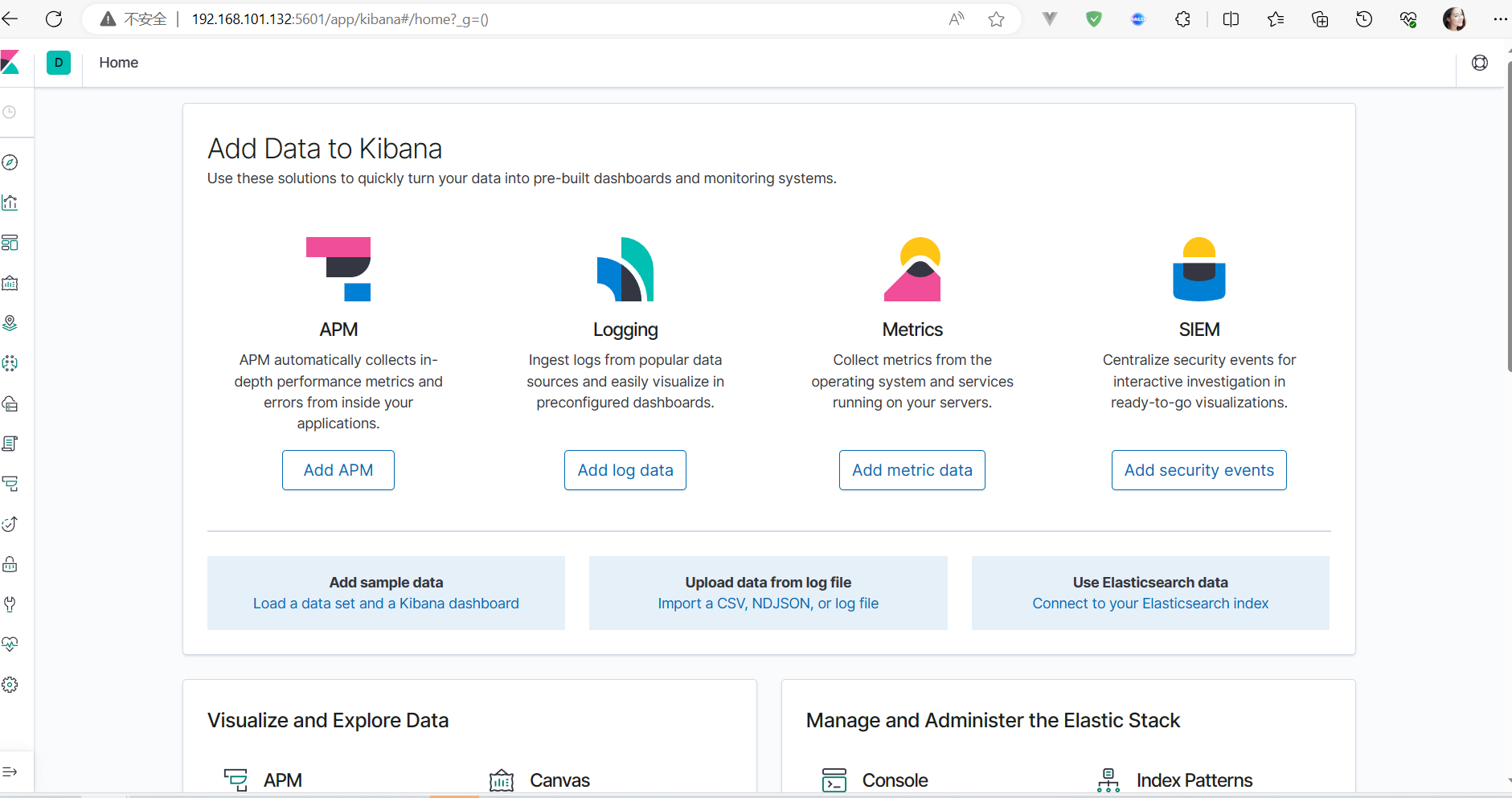Open browser extensions puzzle icon
This screenshot has width=1512, height=798.
(x=1182, y=19)
